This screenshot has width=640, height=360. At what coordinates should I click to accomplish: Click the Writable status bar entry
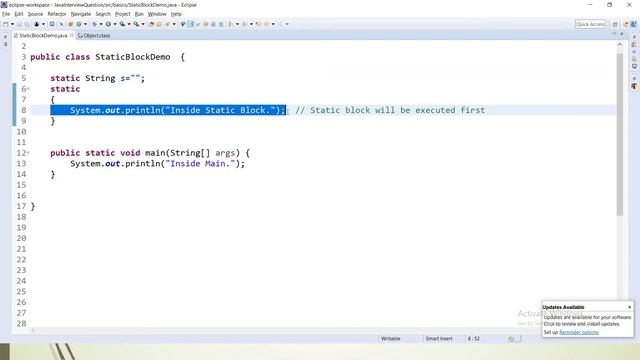tap(391, 338)
